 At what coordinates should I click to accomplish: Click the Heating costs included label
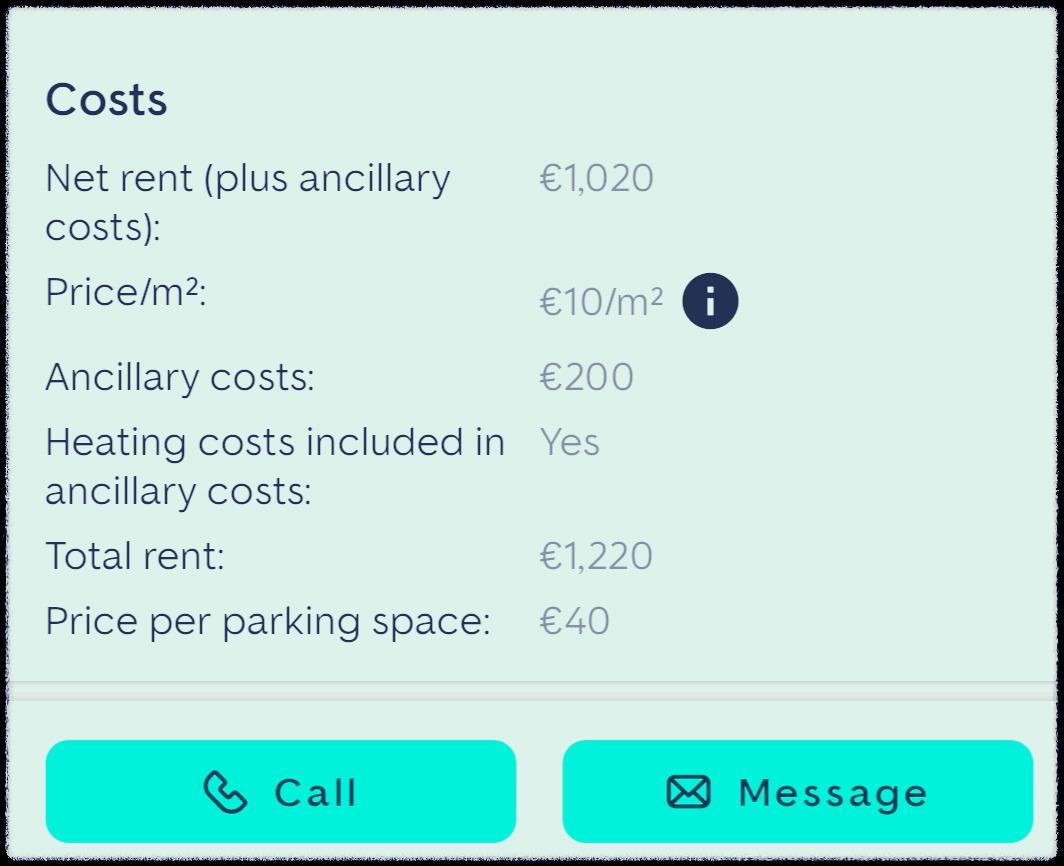point(275,442)
